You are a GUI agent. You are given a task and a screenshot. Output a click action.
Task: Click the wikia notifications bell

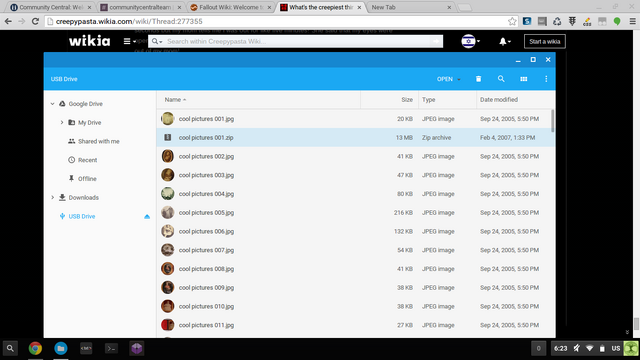coord(504,41)
